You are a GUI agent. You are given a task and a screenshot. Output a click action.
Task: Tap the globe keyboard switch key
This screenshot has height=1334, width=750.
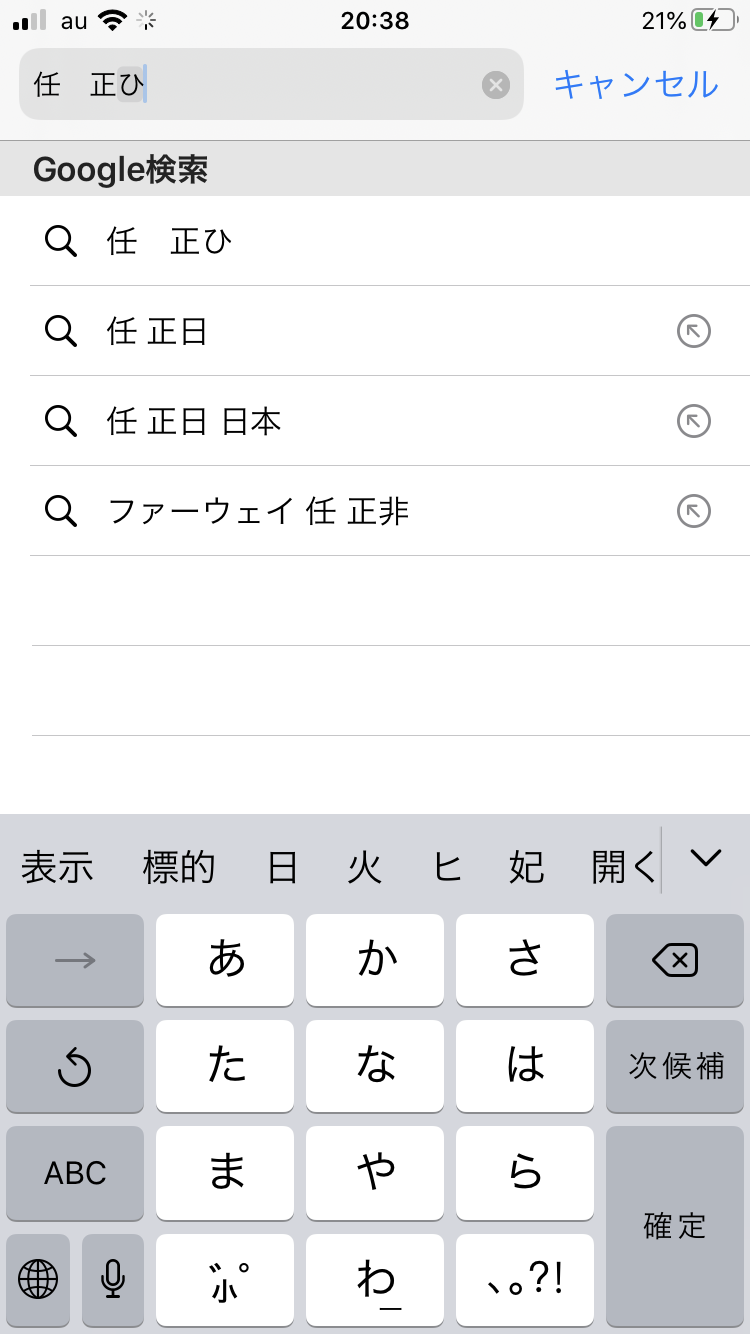[38, 1278]
